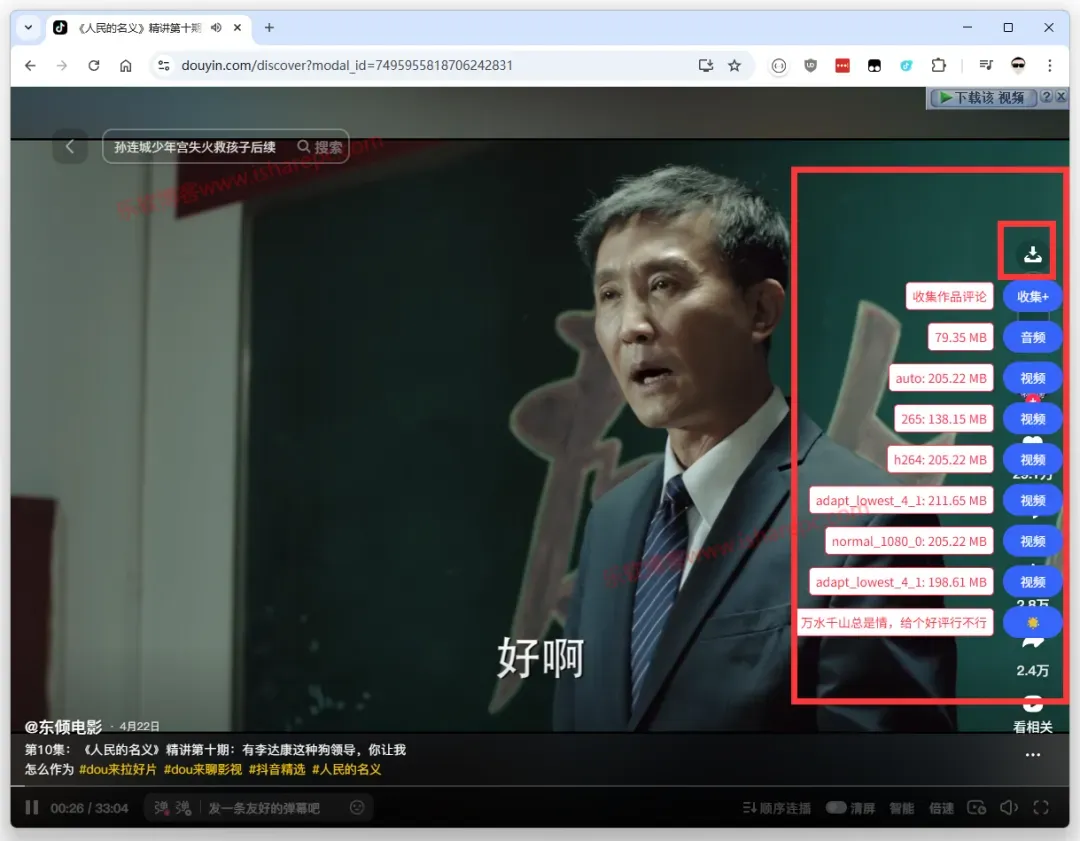
Task: Open the Chrome three-dot menu
Action: coord(1049,65)
